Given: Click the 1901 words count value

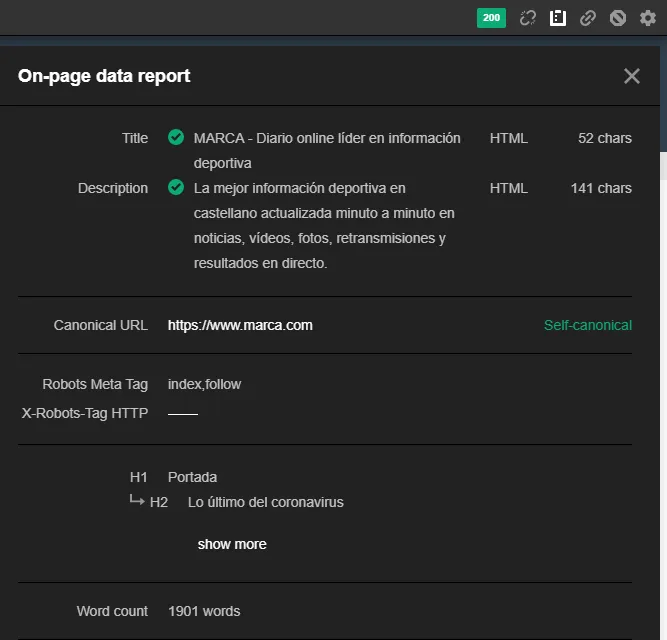Looking at the screenshot, I should (204, 611).
